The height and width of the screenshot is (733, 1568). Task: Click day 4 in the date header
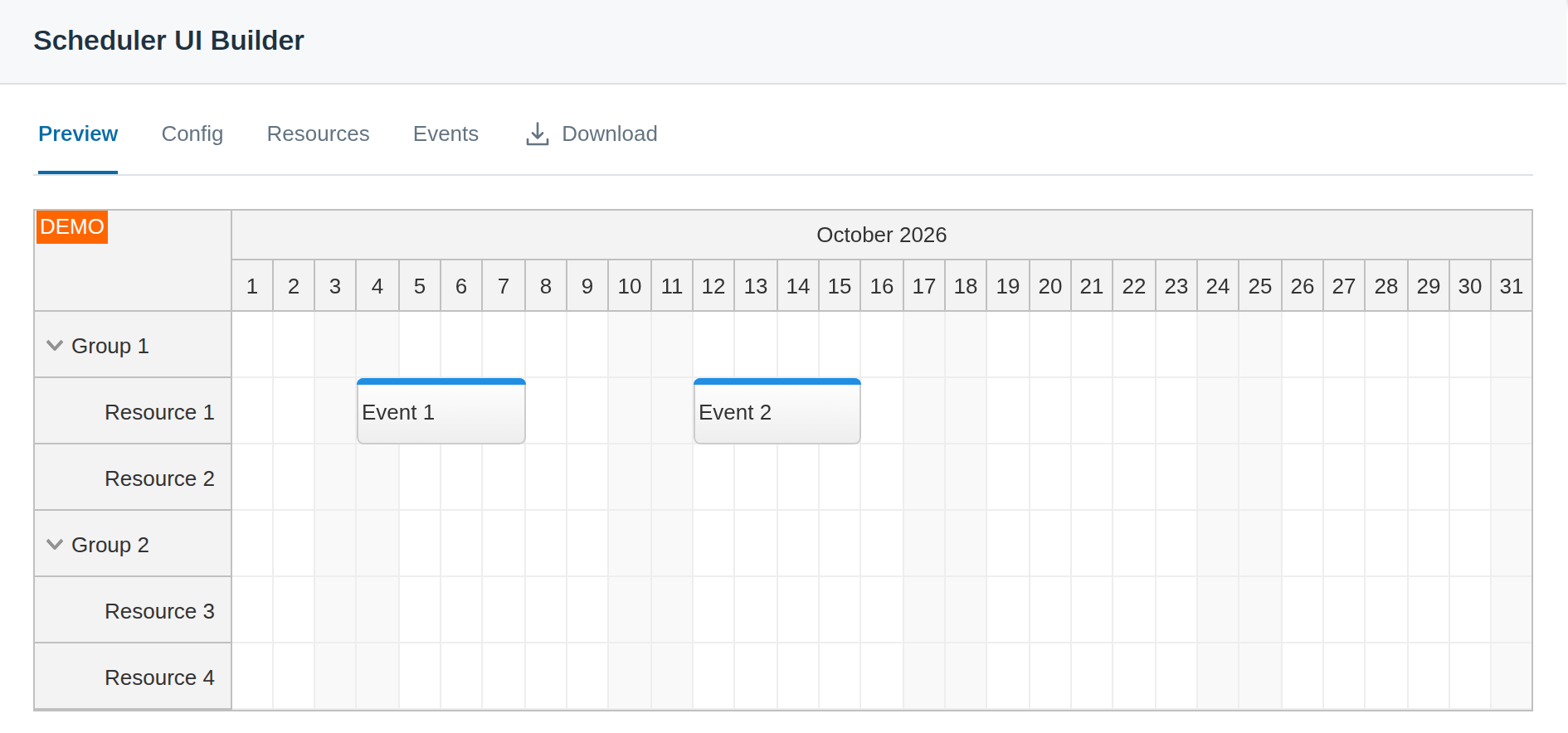pos(377,286)
